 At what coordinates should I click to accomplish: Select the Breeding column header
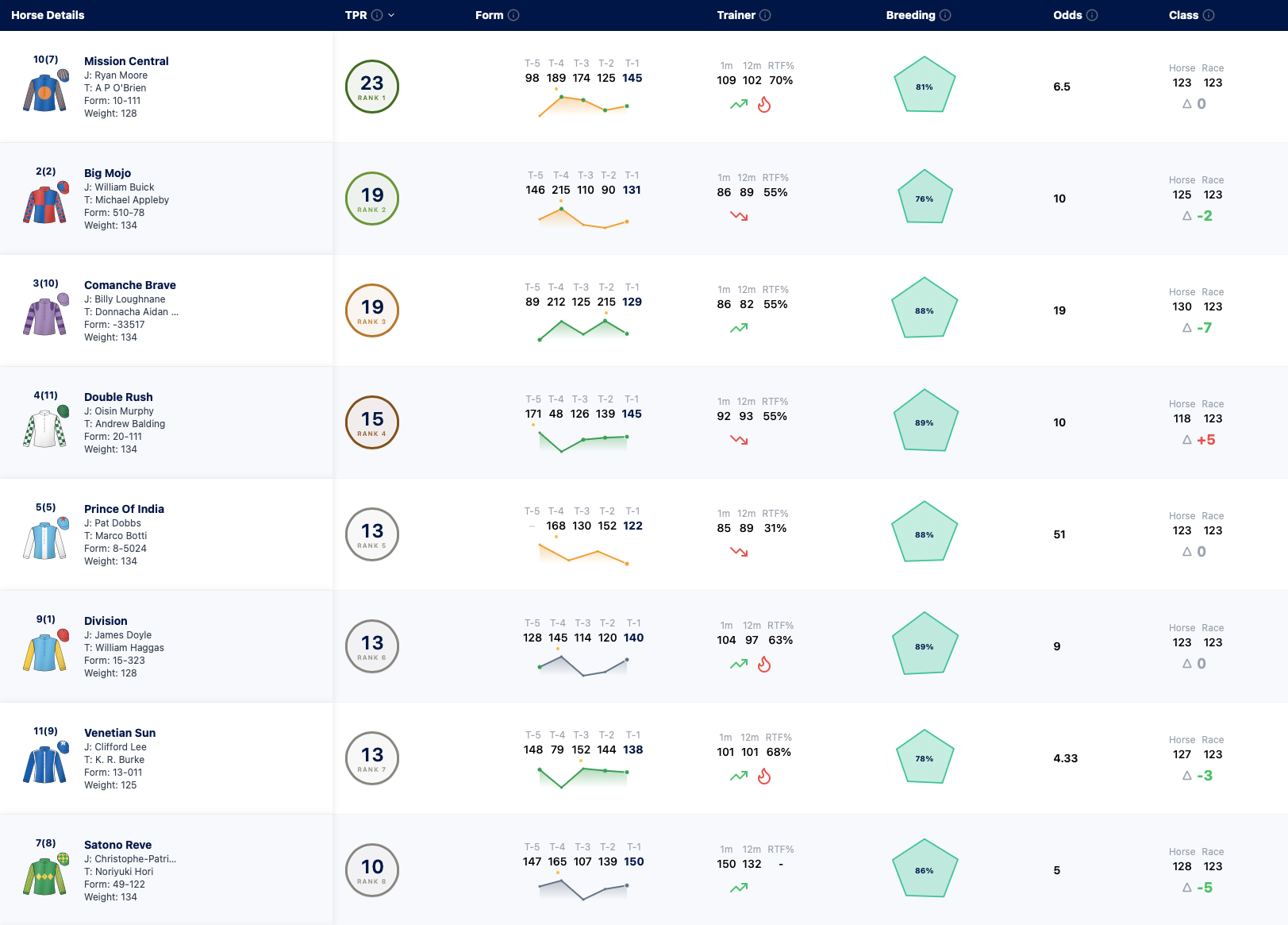tap(910, 15)
